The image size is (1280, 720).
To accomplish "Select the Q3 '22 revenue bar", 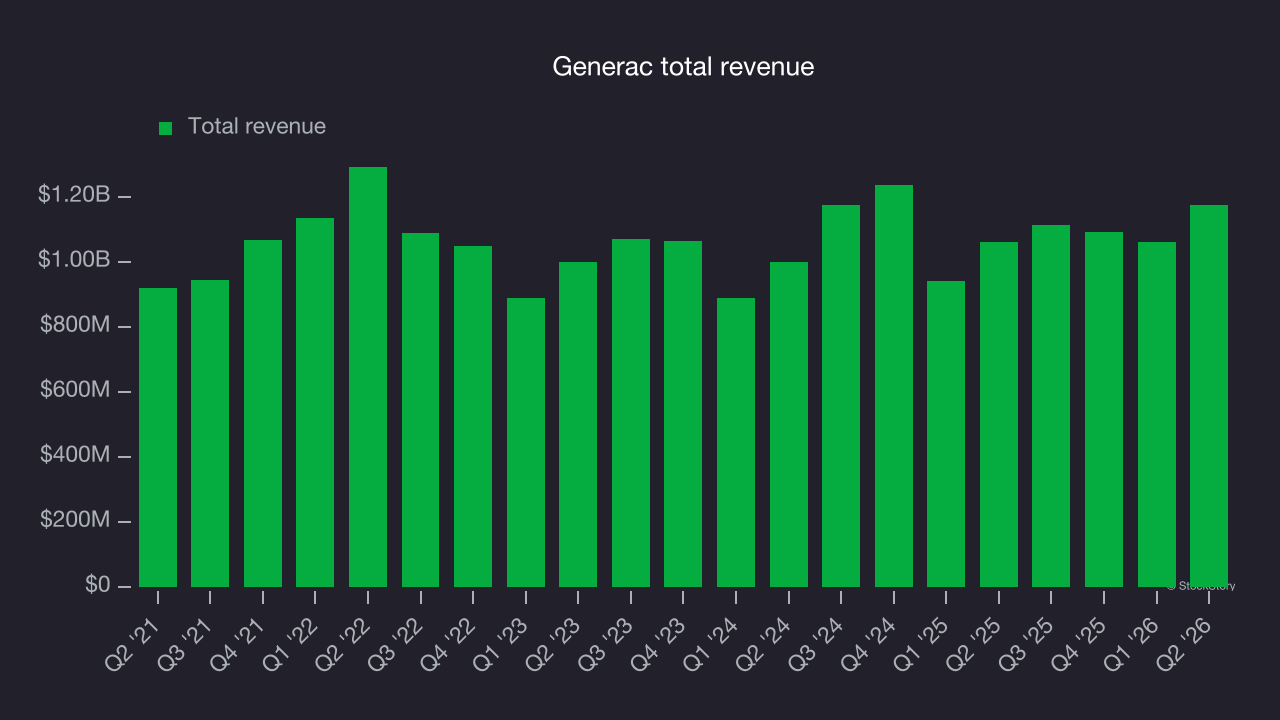I will point(421,410).
